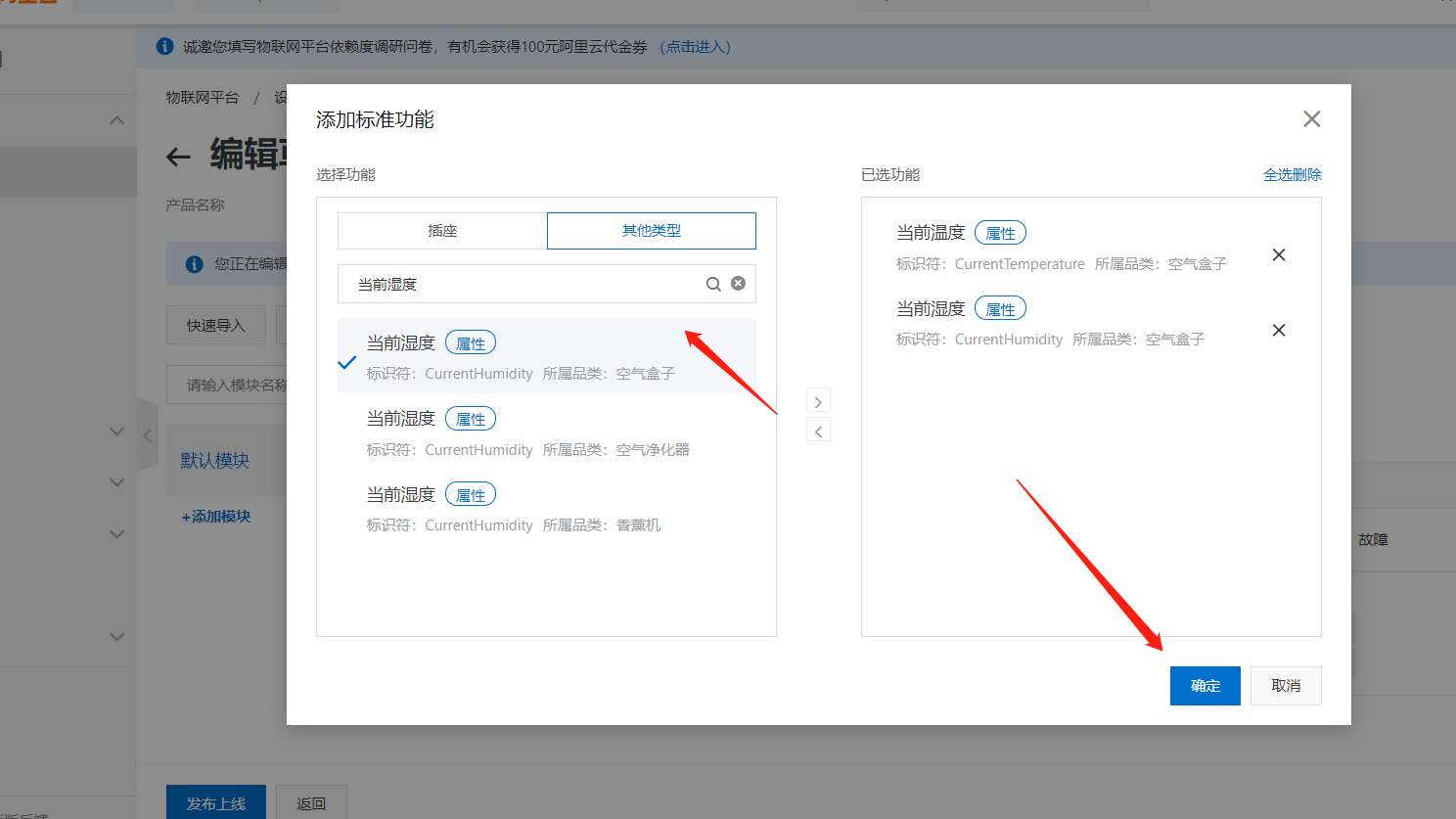Click the info icon in the survey banner
The height and width of the screenshot is (819, 1456).
coord(164,46)
